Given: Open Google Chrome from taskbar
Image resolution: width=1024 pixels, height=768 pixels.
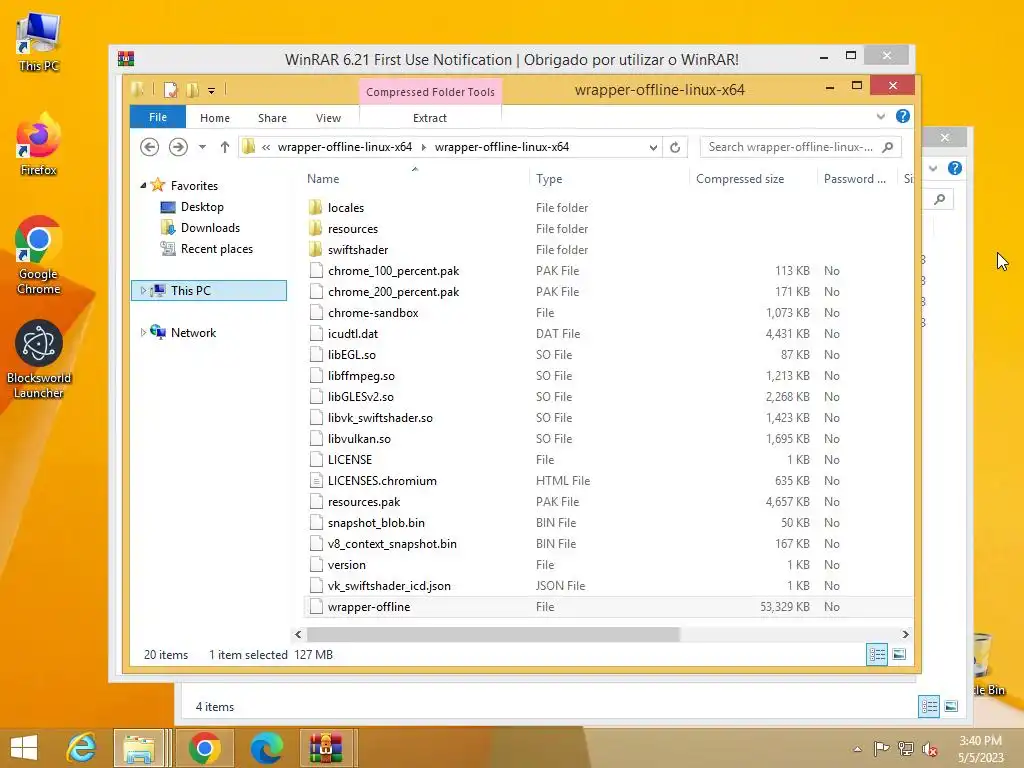Looking at the screenshot, I should 204,748.
